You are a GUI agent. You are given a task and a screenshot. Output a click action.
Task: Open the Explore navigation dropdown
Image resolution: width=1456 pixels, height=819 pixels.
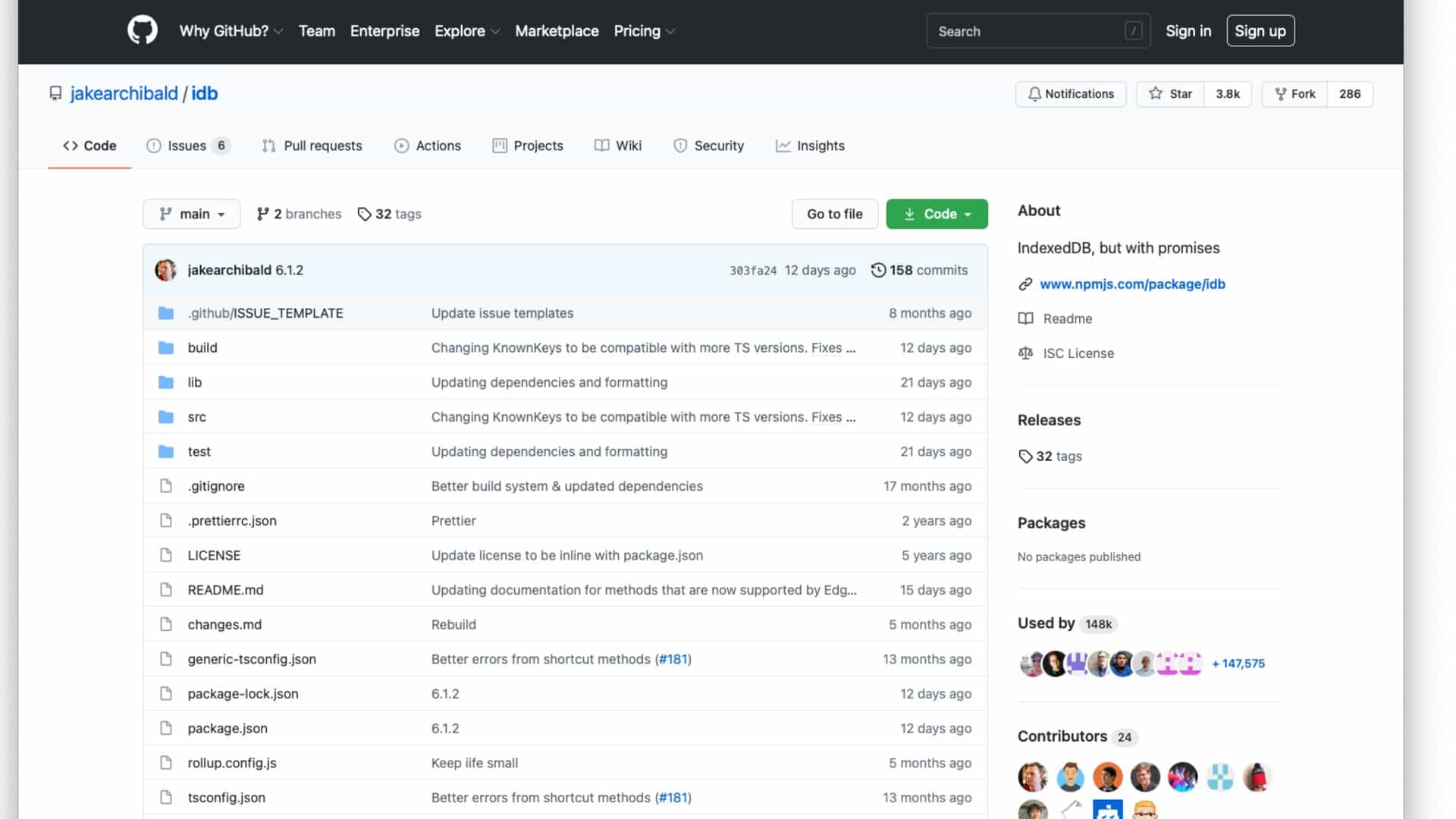[x=466, y=31]
